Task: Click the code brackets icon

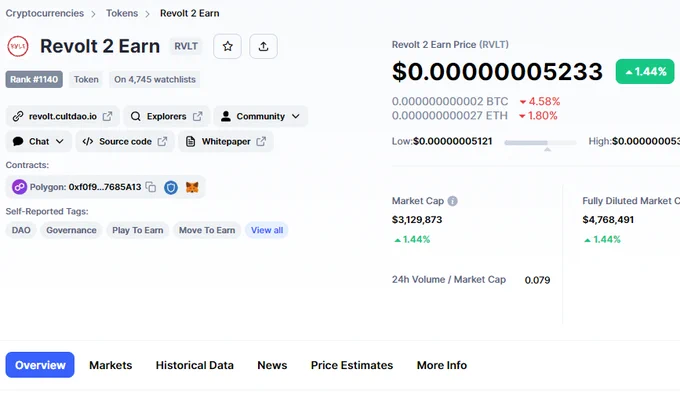Action: click(88, 141)
